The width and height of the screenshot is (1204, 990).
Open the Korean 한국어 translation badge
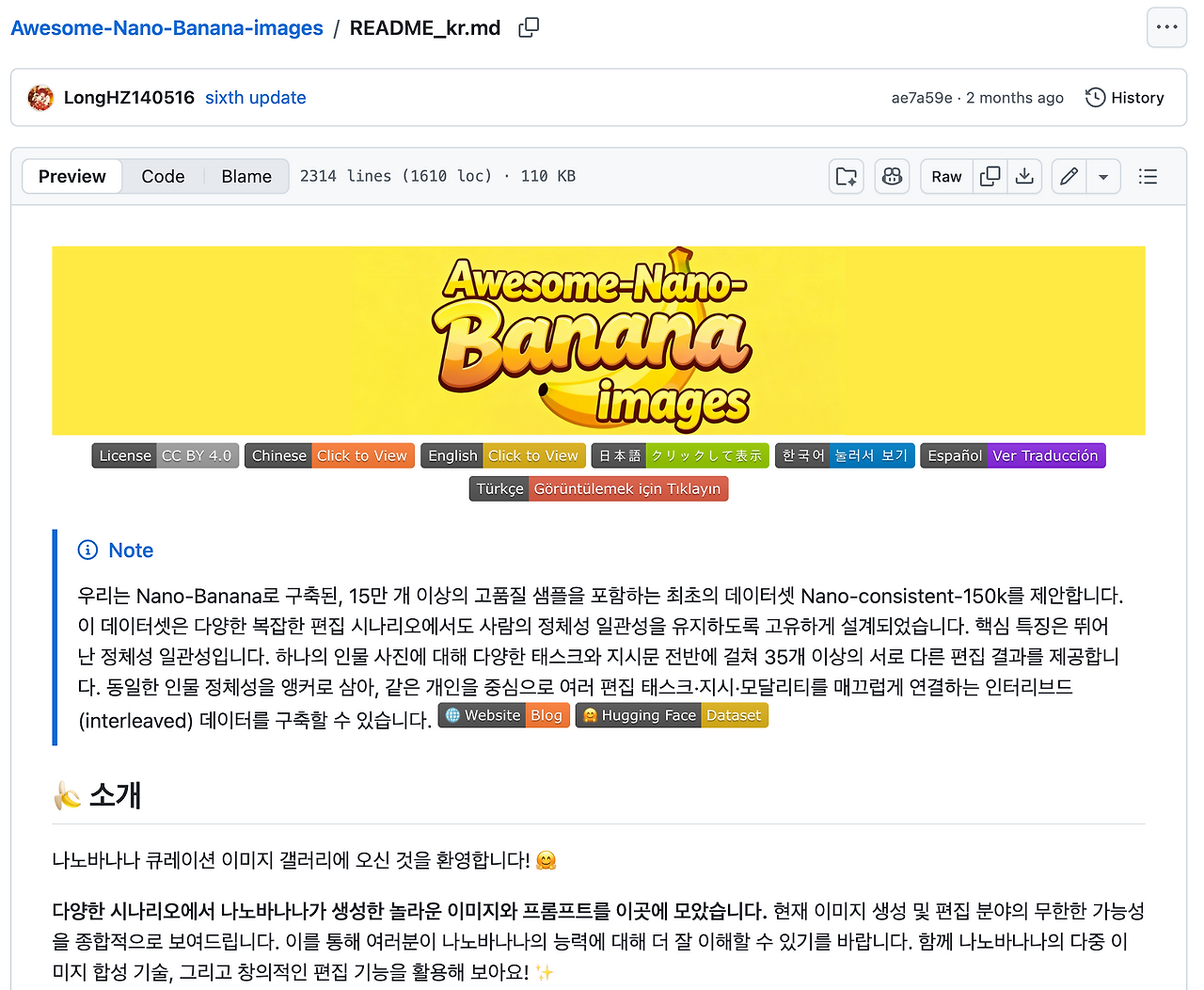pos(845,455)
